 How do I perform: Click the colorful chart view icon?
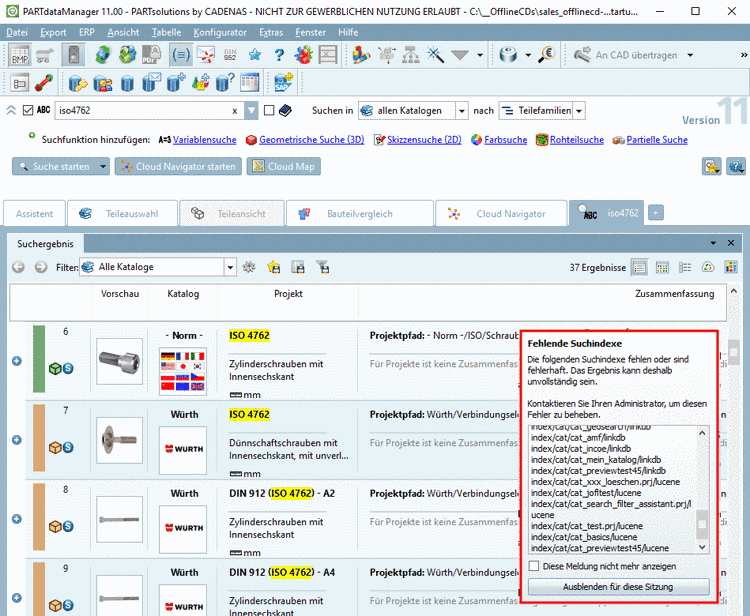[x=731, y=267]
